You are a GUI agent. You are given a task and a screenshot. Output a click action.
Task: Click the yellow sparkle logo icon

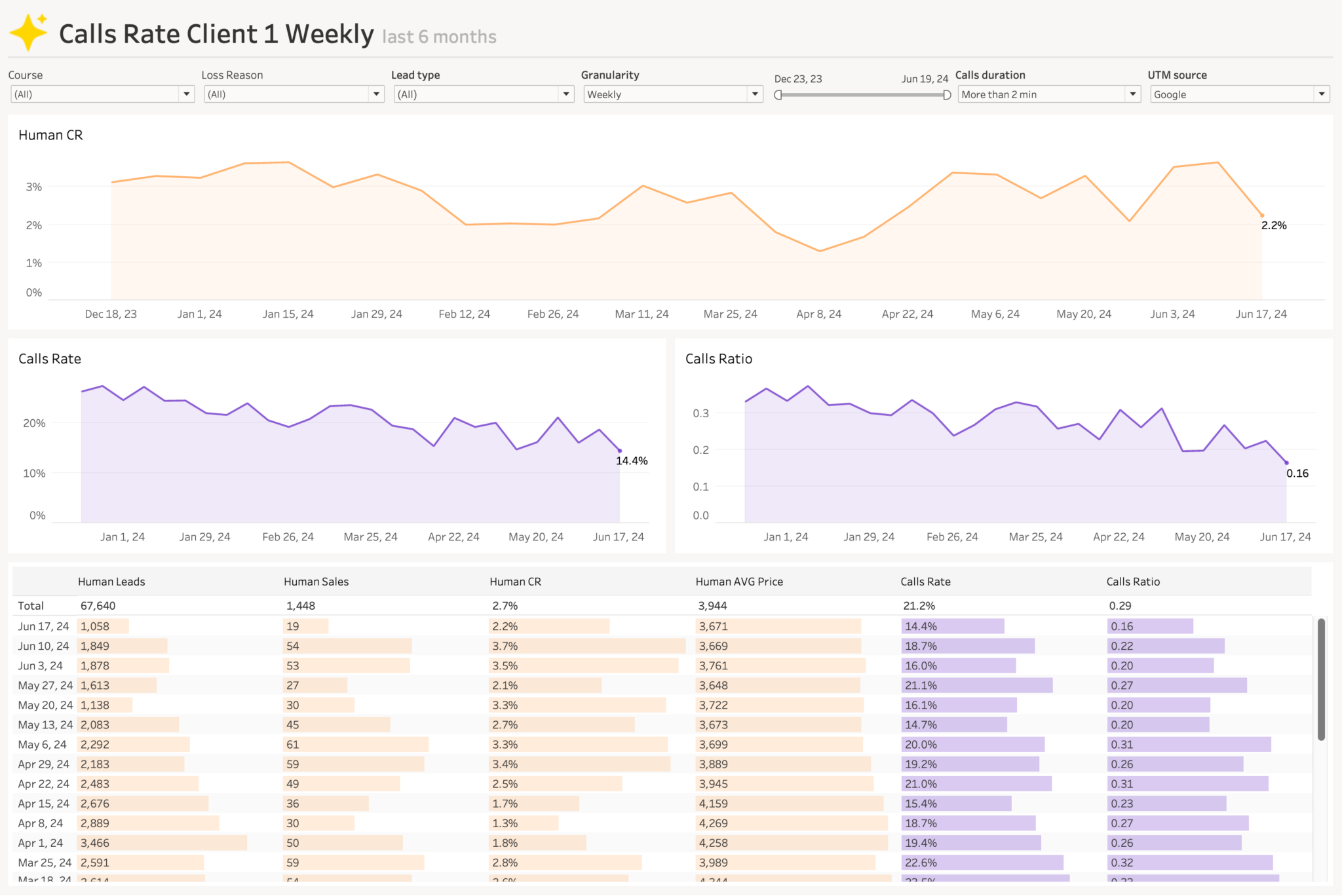(x=28, y=32)
